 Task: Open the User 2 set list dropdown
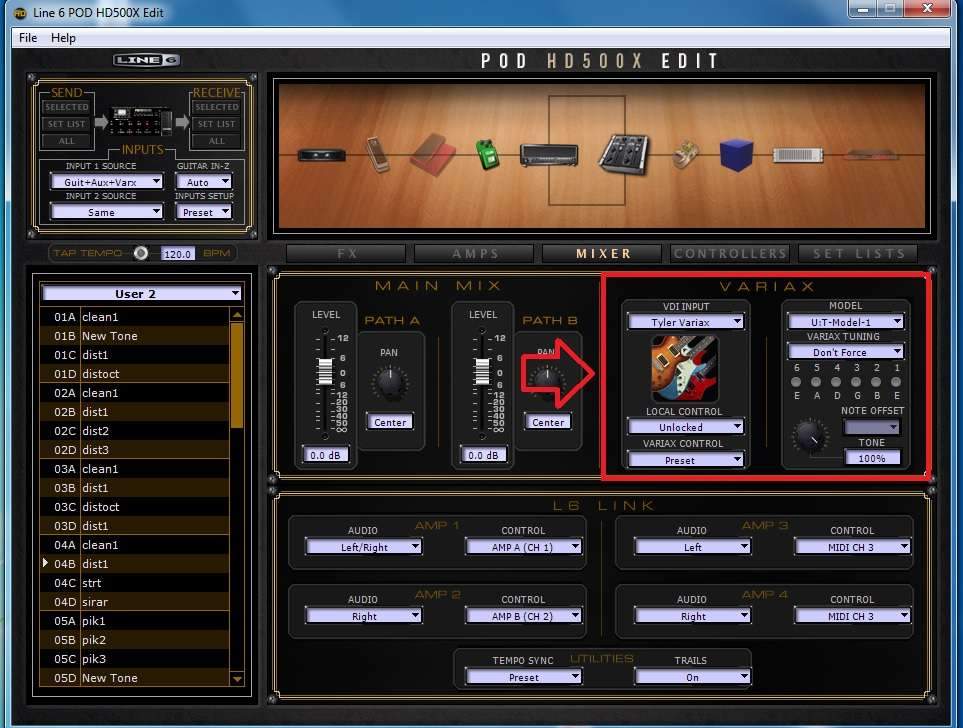[141, 294]
